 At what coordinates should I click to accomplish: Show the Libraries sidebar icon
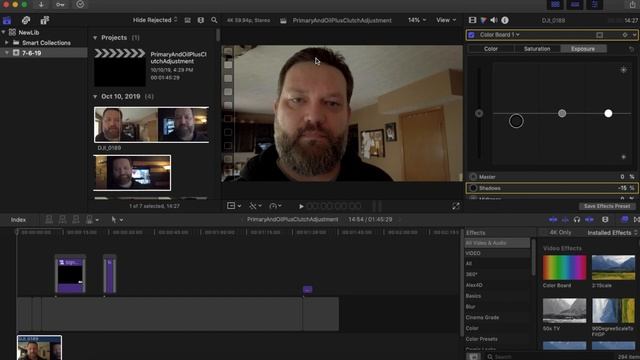pos(7,20)
